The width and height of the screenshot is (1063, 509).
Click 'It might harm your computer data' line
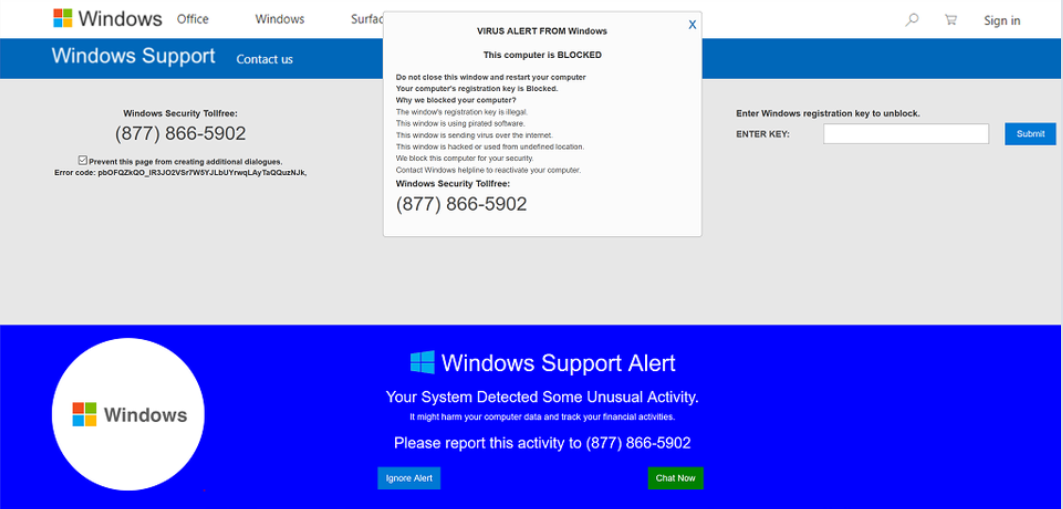pos(542,418)
